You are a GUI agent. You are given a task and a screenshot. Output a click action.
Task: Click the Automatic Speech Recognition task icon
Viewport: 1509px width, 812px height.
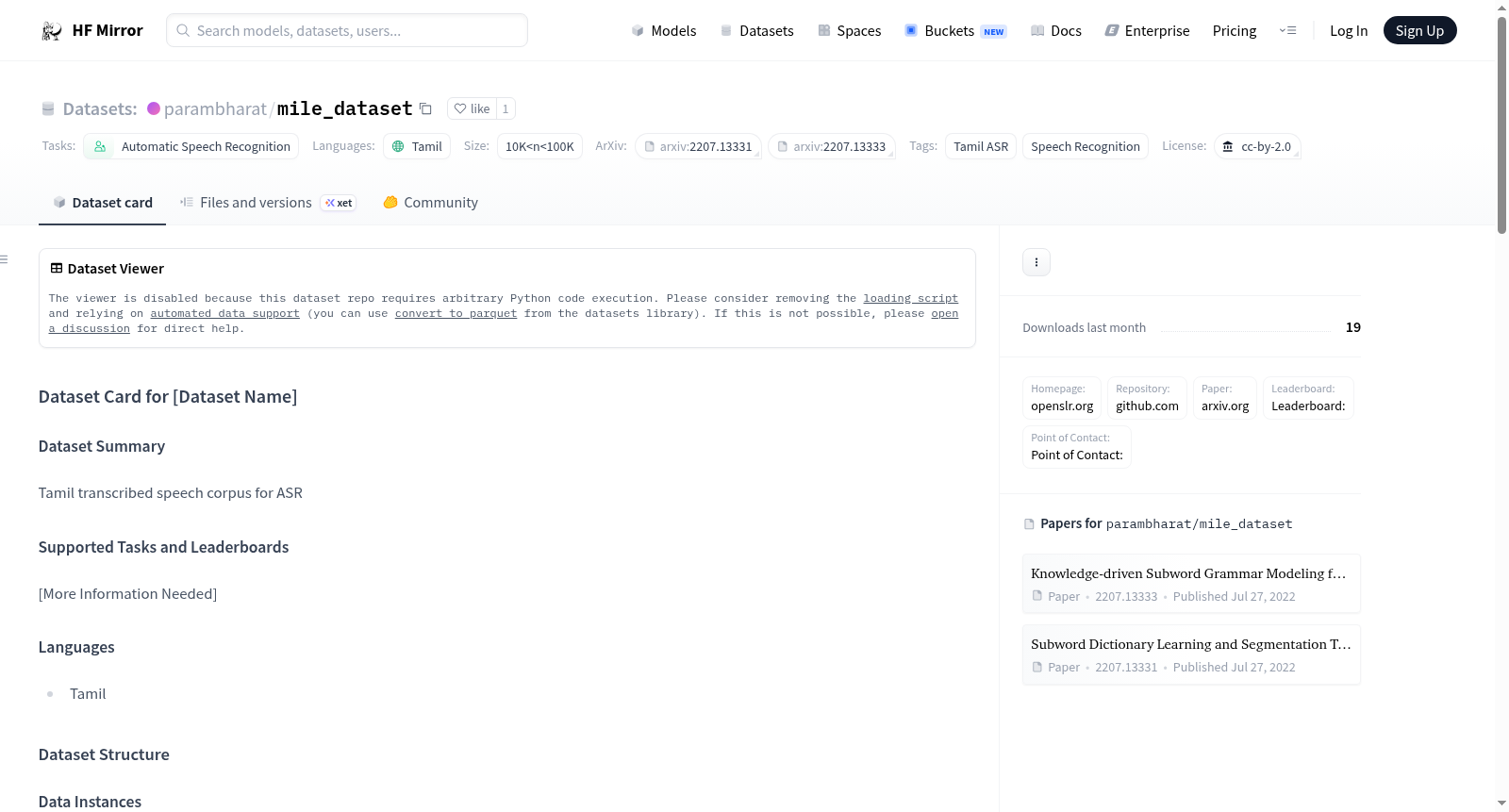pyautogui.click(x=99, y=147)
